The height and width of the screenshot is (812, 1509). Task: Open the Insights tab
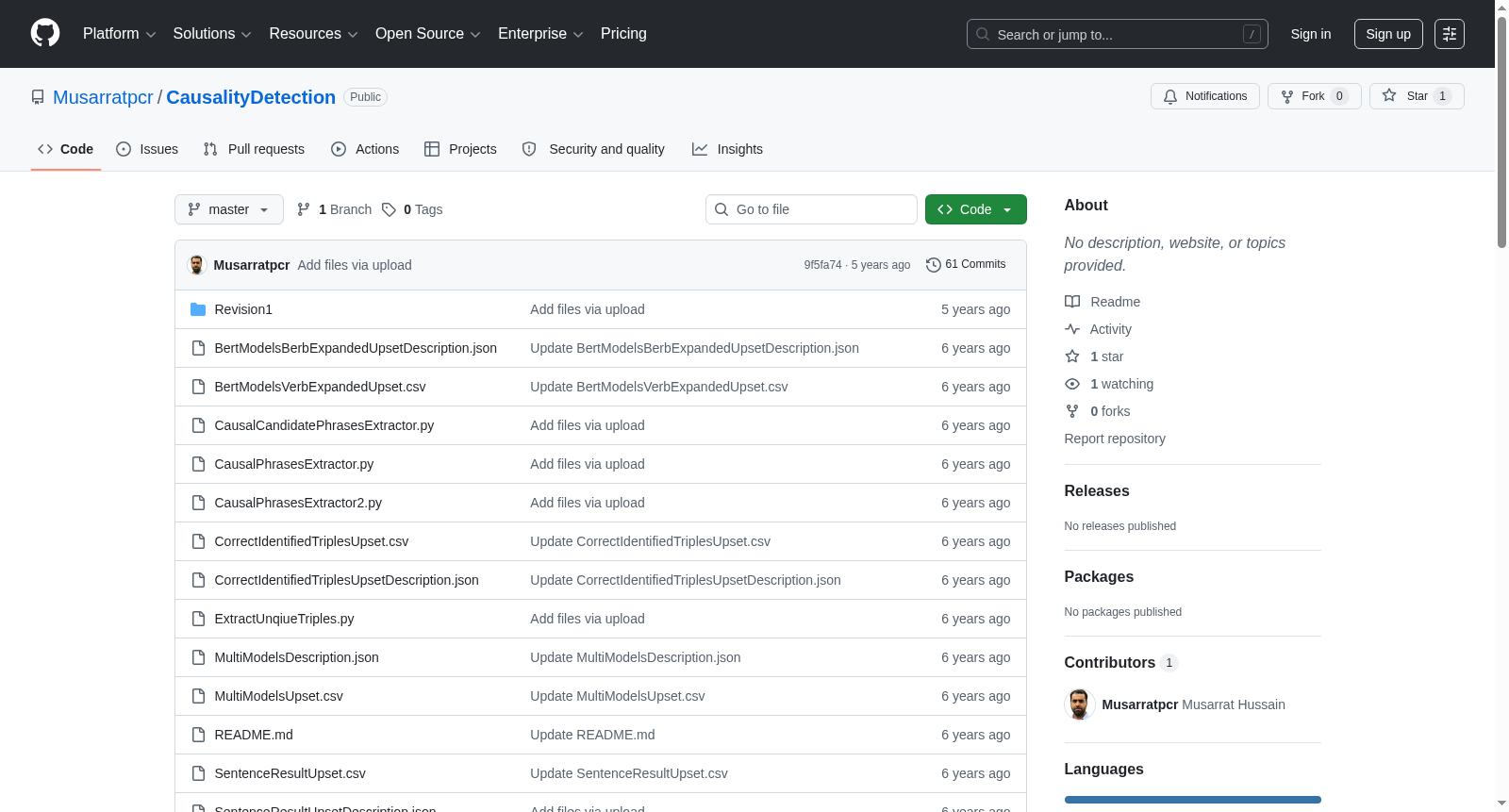click(727, 149)
